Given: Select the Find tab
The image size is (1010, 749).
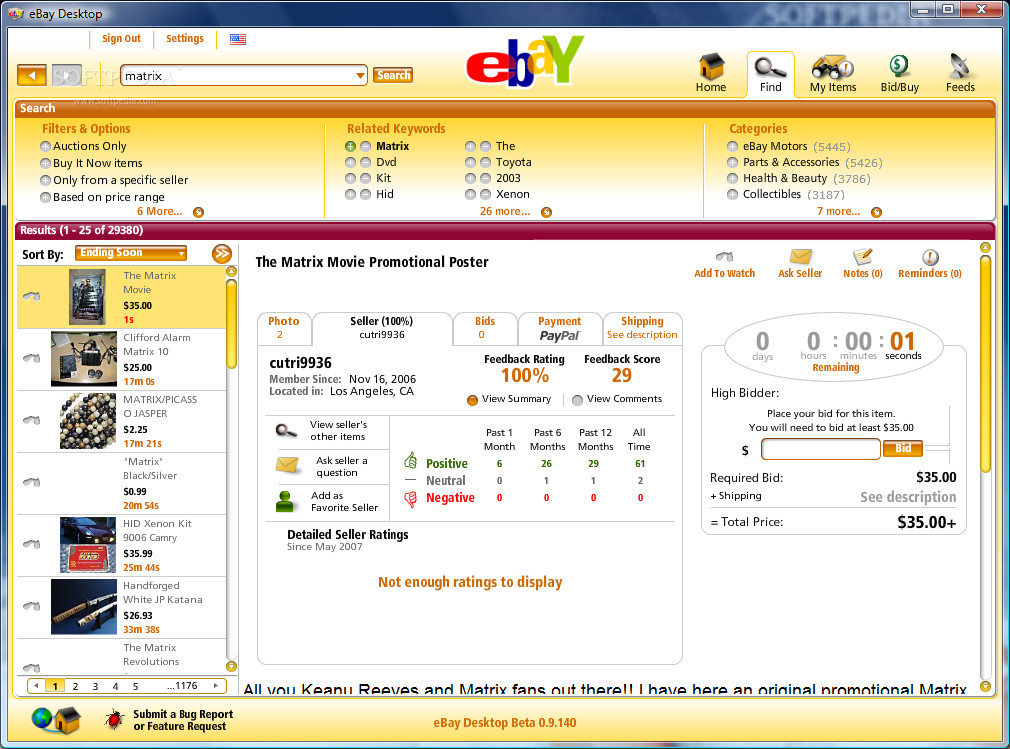Looking at the screenshot, I should click(x=770, y=74).
